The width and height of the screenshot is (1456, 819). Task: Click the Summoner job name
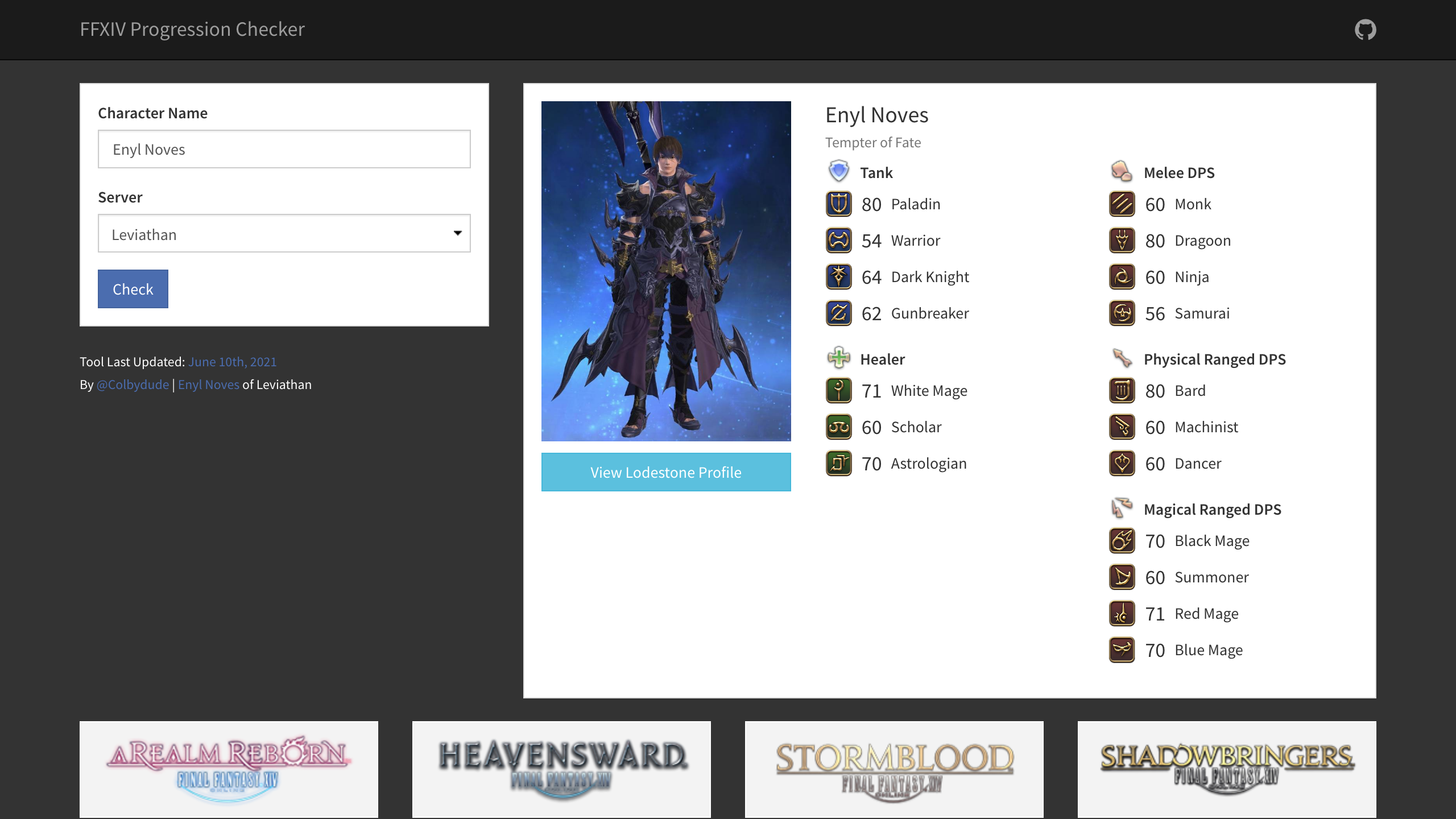tap(1212, 577)
